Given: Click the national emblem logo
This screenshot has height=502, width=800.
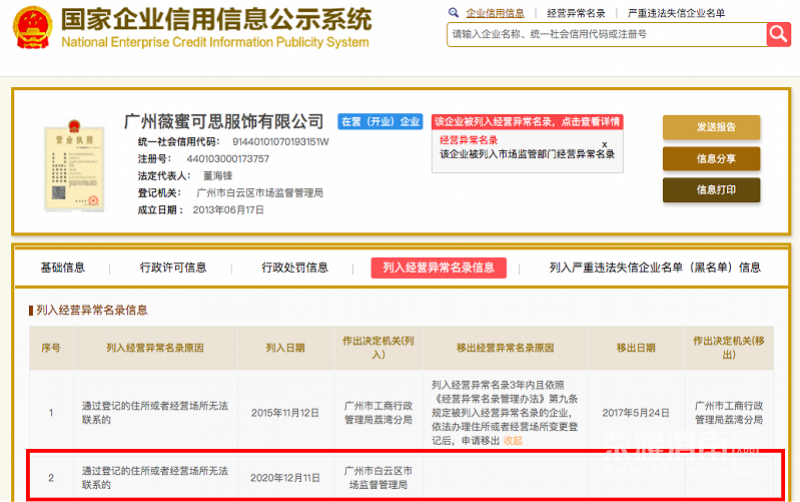Looking at the screenshot, I should (x=33, y=28).
